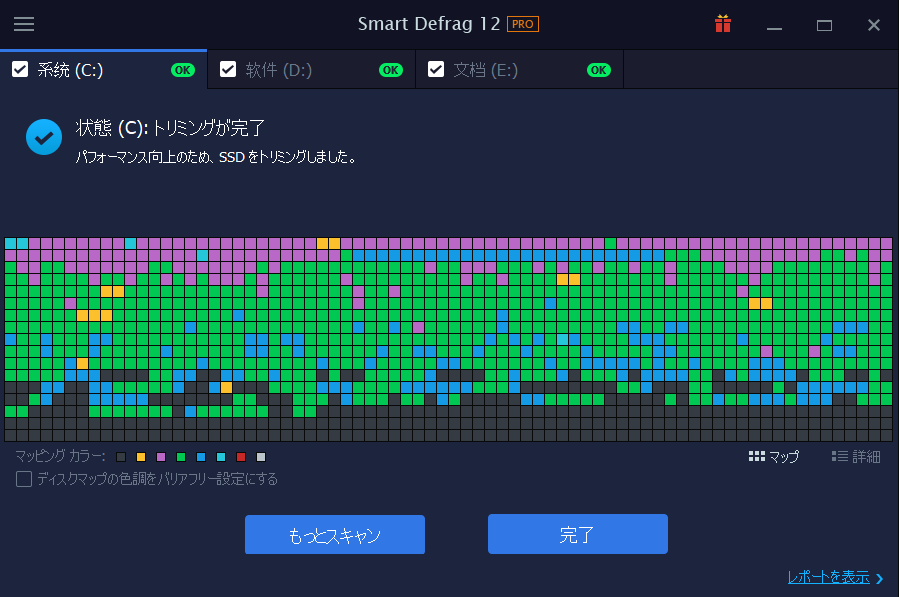
Task: Click the dark gray legend swatch
Action: coord(121,457)
